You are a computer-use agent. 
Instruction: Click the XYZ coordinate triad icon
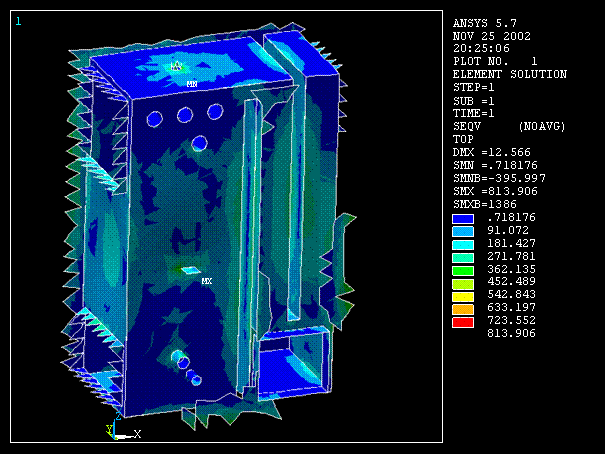tap(123, 427)
